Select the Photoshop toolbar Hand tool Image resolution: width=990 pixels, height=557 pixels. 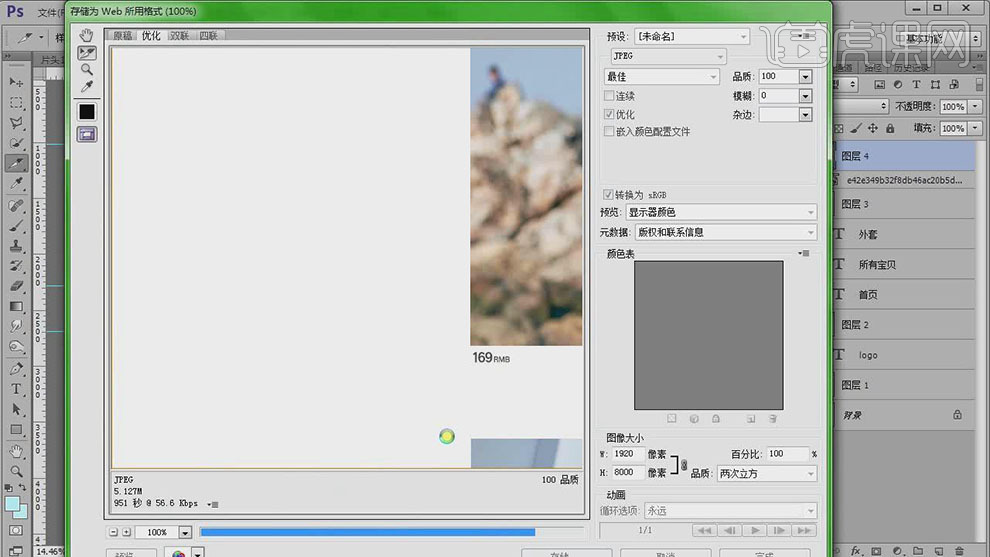(16, 451)
